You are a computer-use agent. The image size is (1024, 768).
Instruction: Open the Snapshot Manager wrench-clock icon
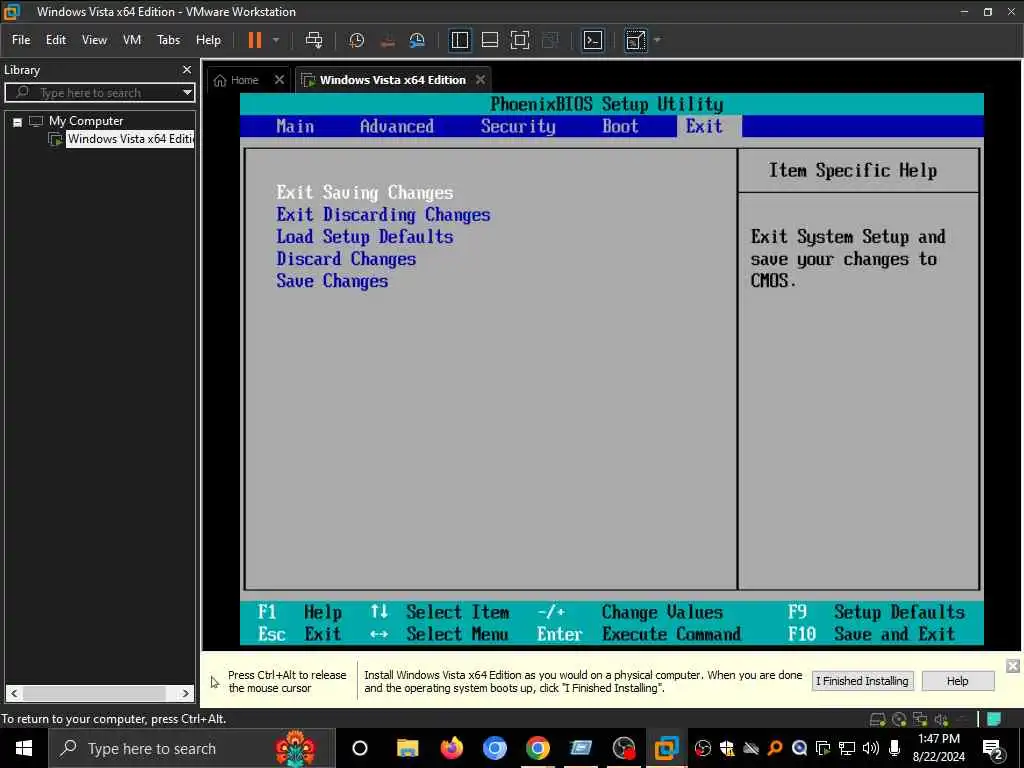pyautogui.click(x=417, y=40)
